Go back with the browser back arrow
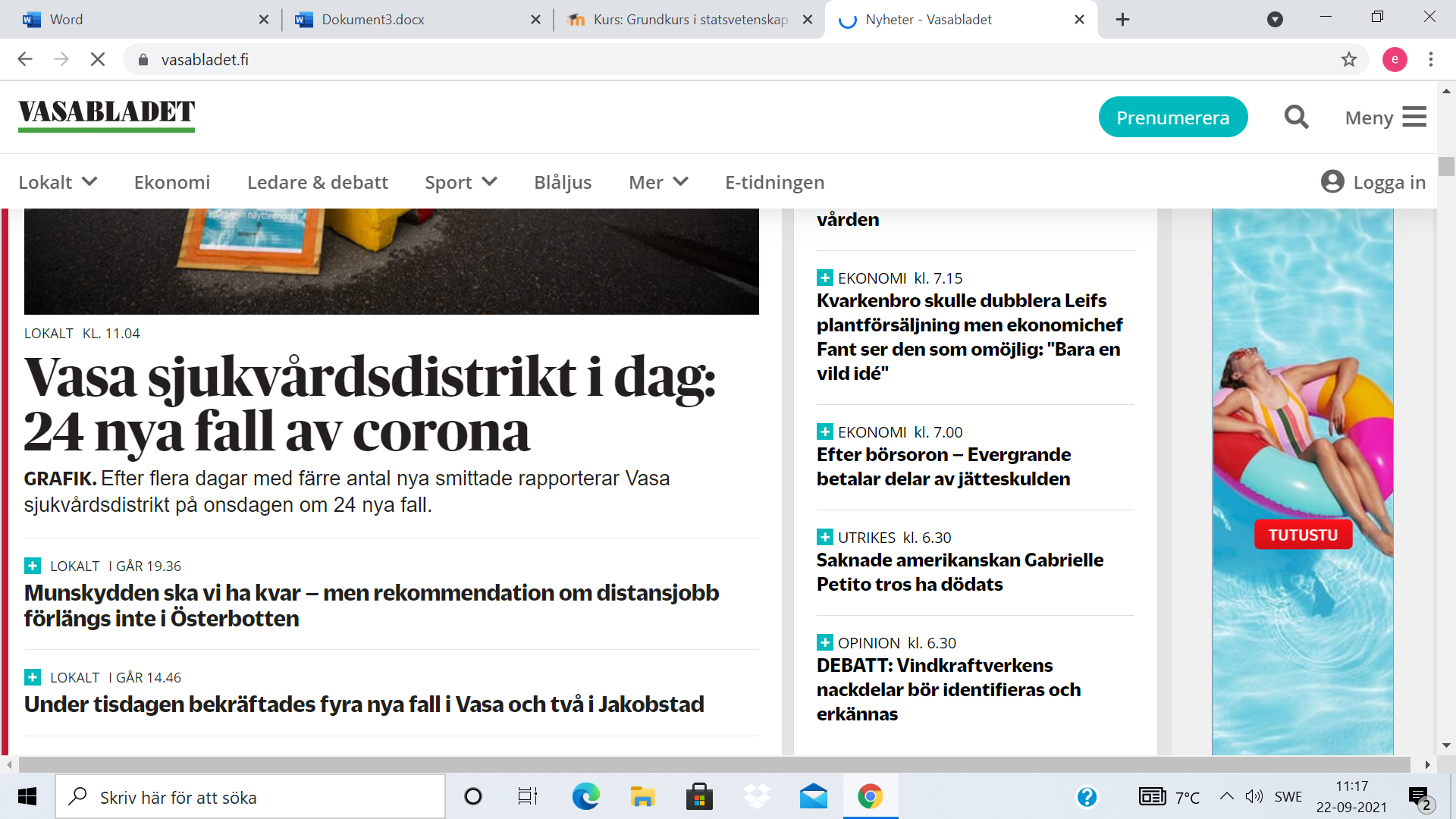This screenshot has width=1456, height=819. (x=25, y=59)
